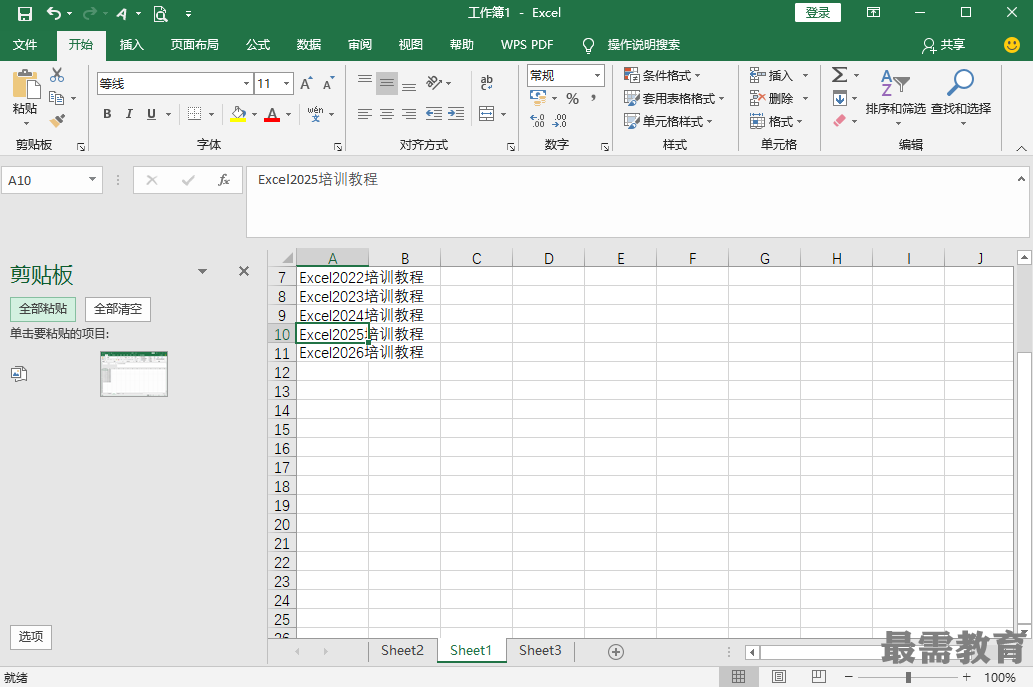Click the AutoSum sigma icon
Screen dimensions: 1033x687
coord(839,74)
